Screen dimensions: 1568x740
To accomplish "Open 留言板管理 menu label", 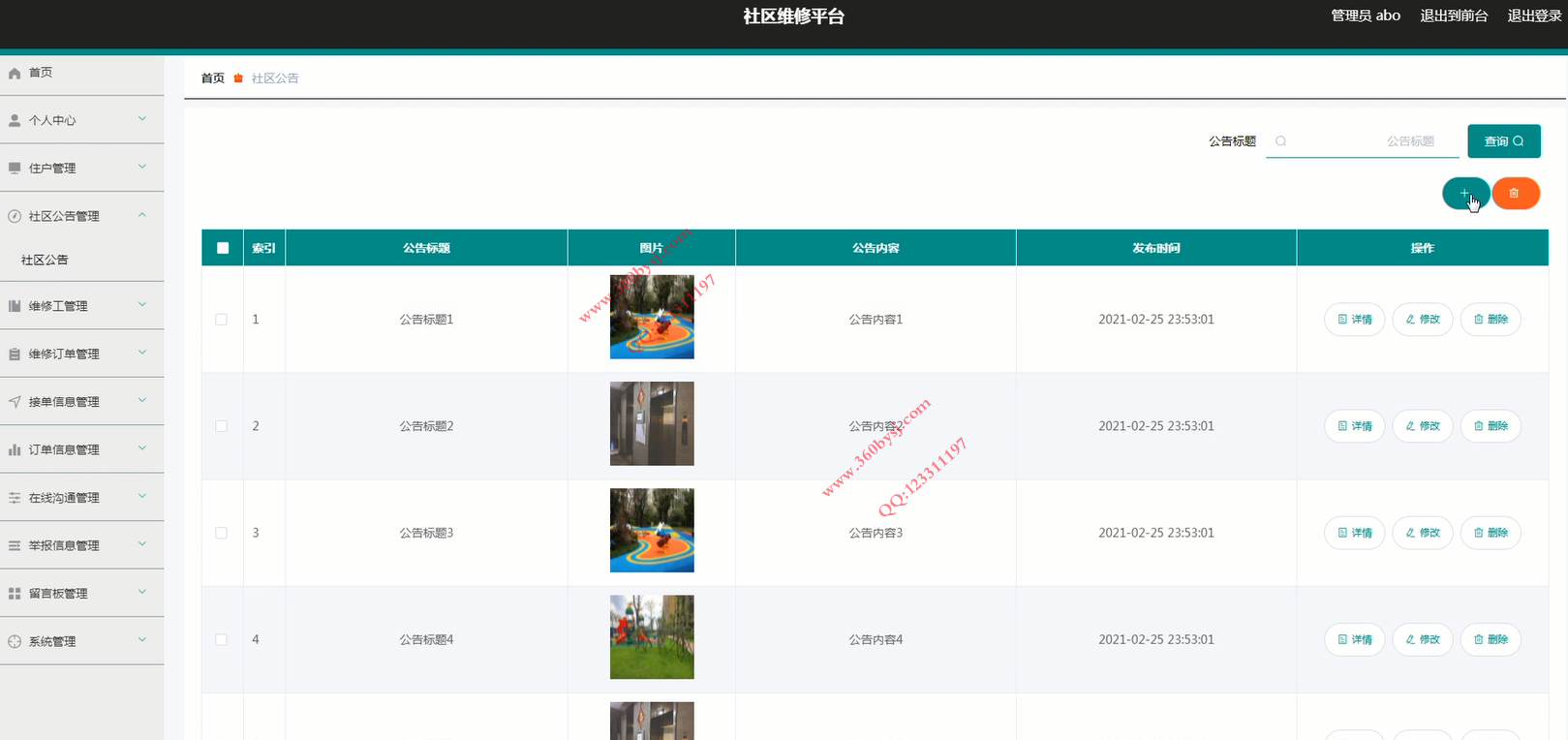I will pyautogui.click(x=58, y=594).
